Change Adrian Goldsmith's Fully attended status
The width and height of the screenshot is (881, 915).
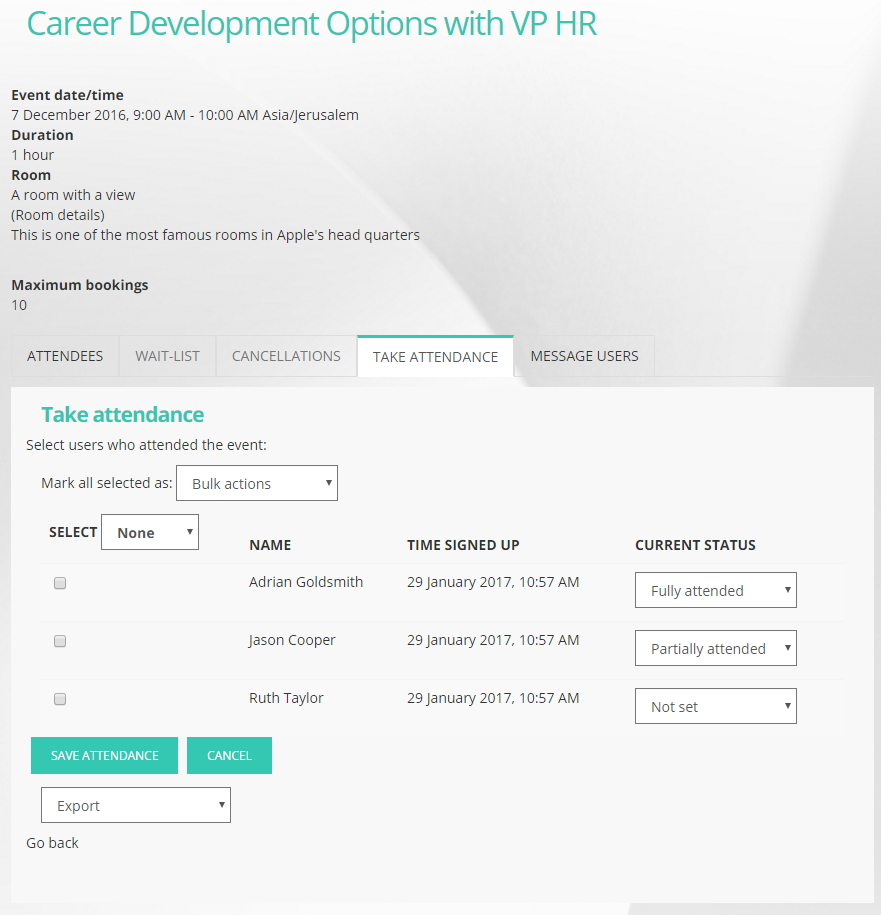(x=715, y=590)
